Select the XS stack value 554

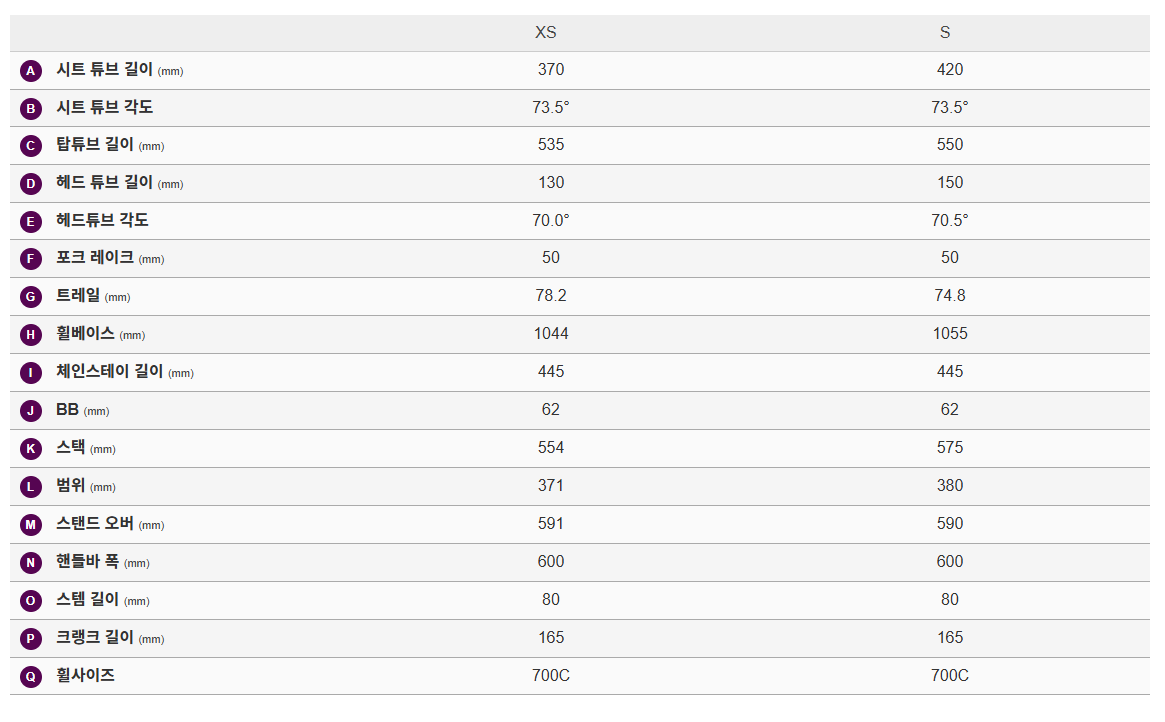point(551,448)
